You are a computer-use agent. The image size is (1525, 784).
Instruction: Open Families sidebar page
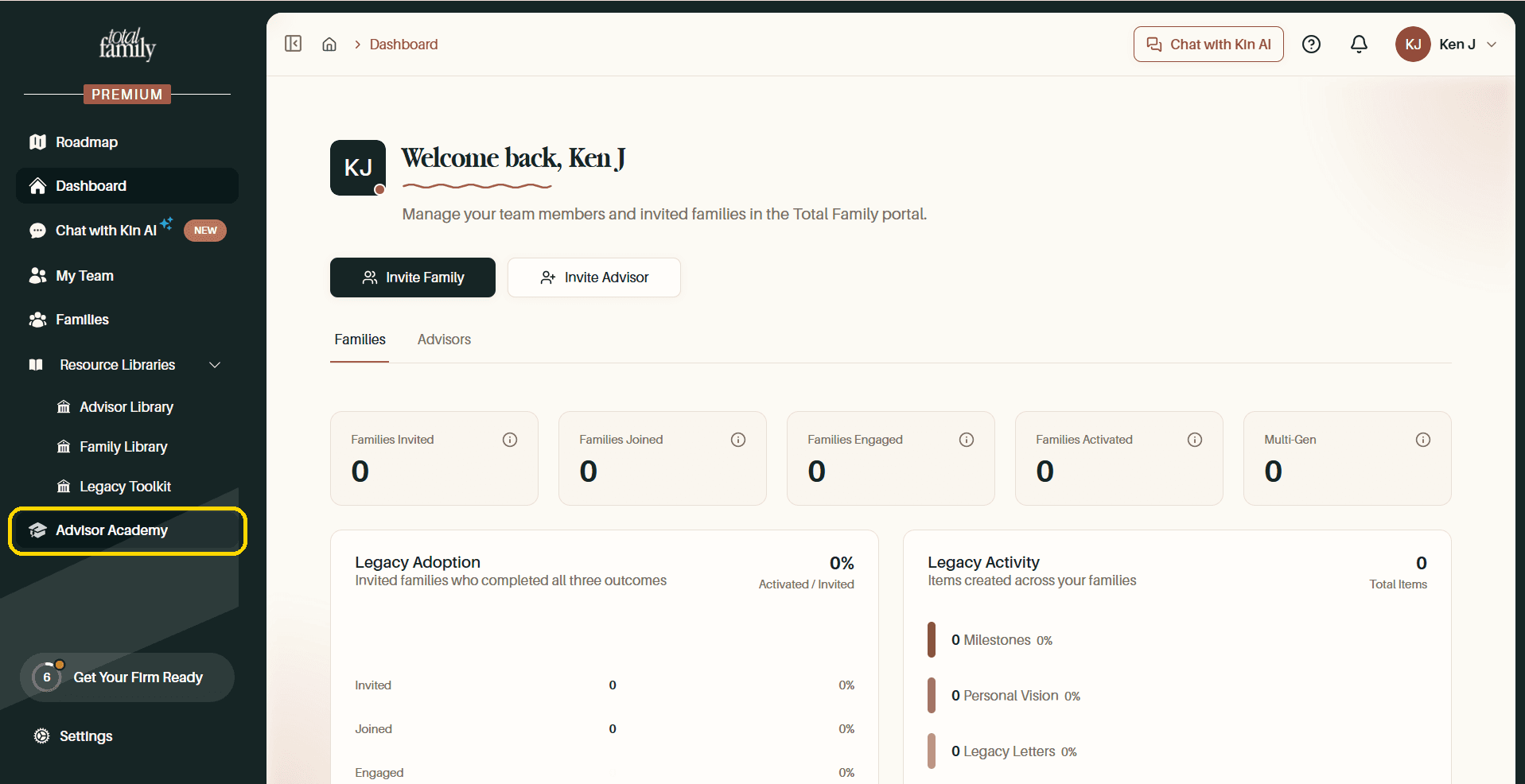(x=127, y=320)
